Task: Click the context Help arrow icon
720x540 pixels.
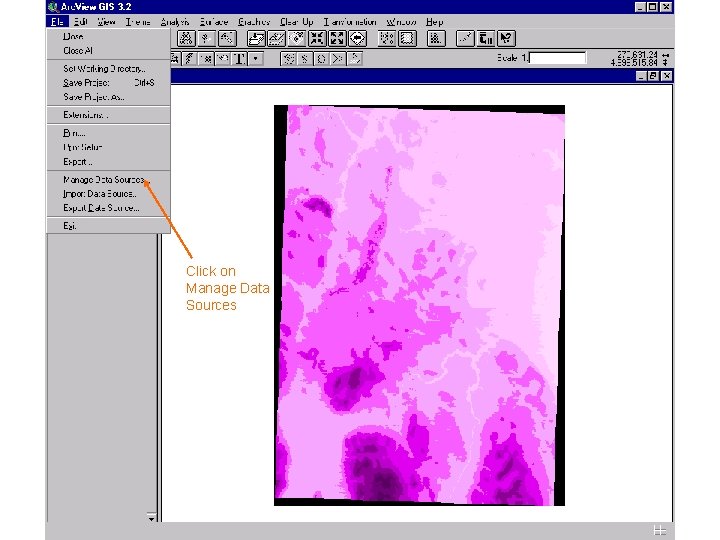Action: 507,39
